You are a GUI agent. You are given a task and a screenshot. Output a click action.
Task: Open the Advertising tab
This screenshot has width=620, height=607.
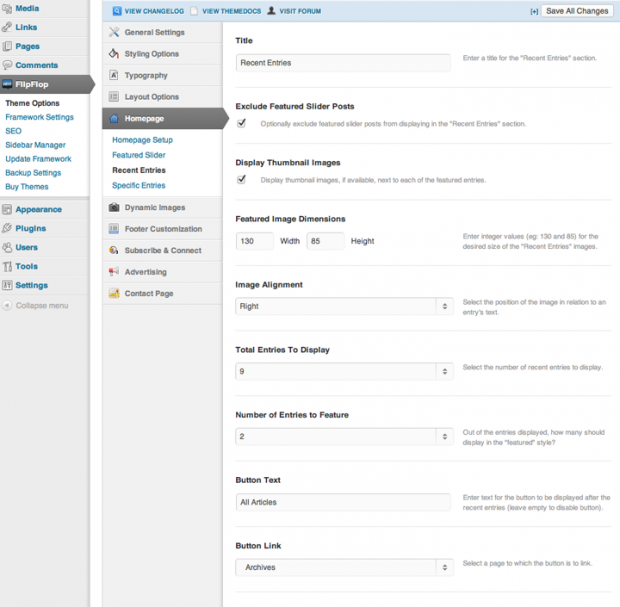pos(162,272)
